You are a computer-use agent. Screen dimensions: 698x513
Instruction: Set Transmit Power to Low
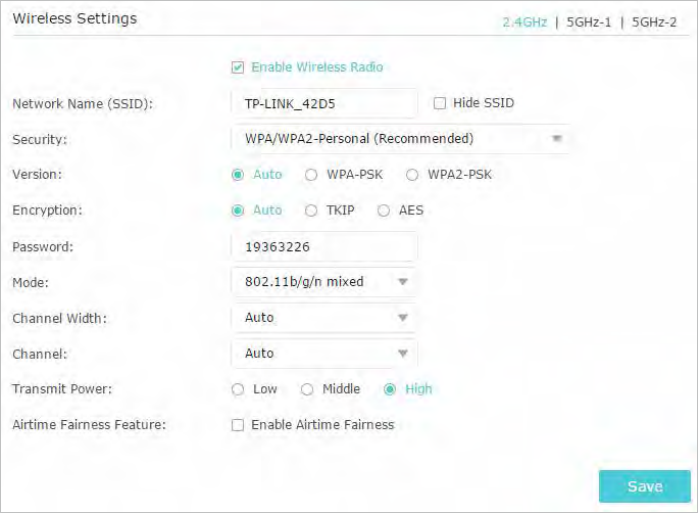point(238,390)
